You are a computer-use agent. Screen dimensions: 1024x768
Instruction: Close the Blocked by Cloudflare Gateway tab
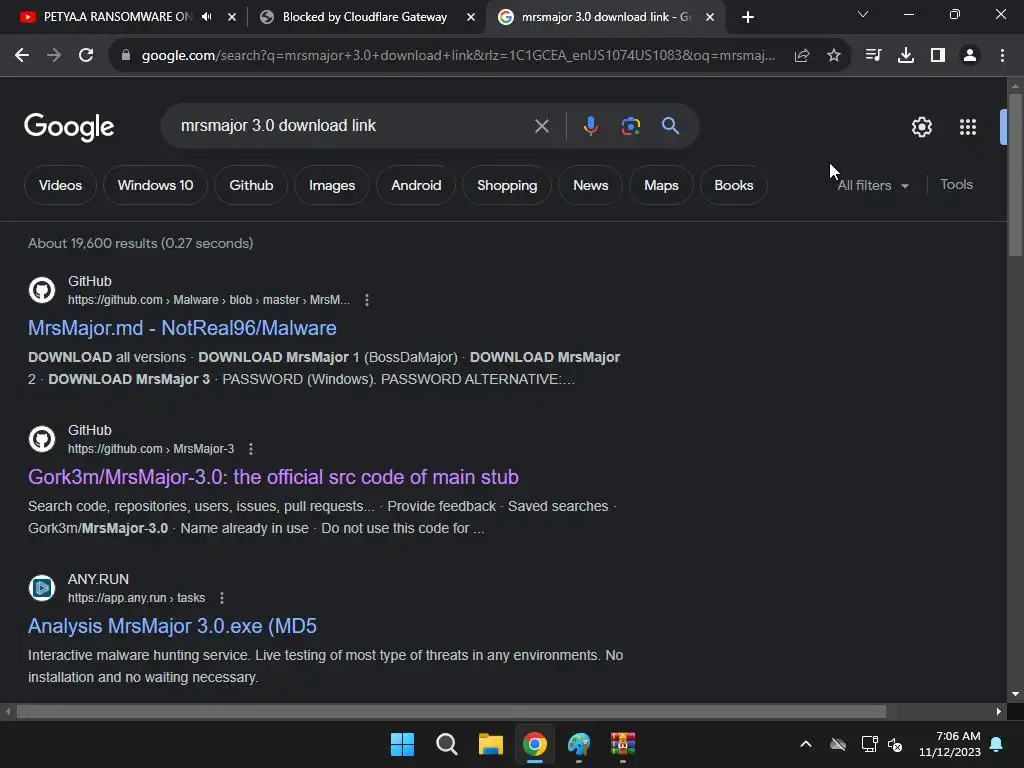pos(471,17)
